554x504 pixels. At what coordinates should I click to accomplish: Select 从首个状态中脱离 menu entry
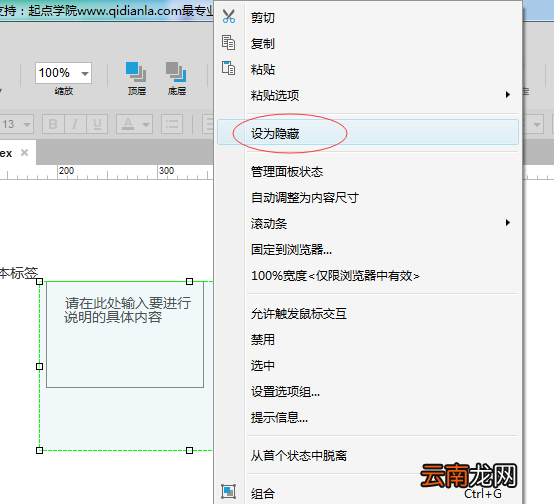[368, 456]
